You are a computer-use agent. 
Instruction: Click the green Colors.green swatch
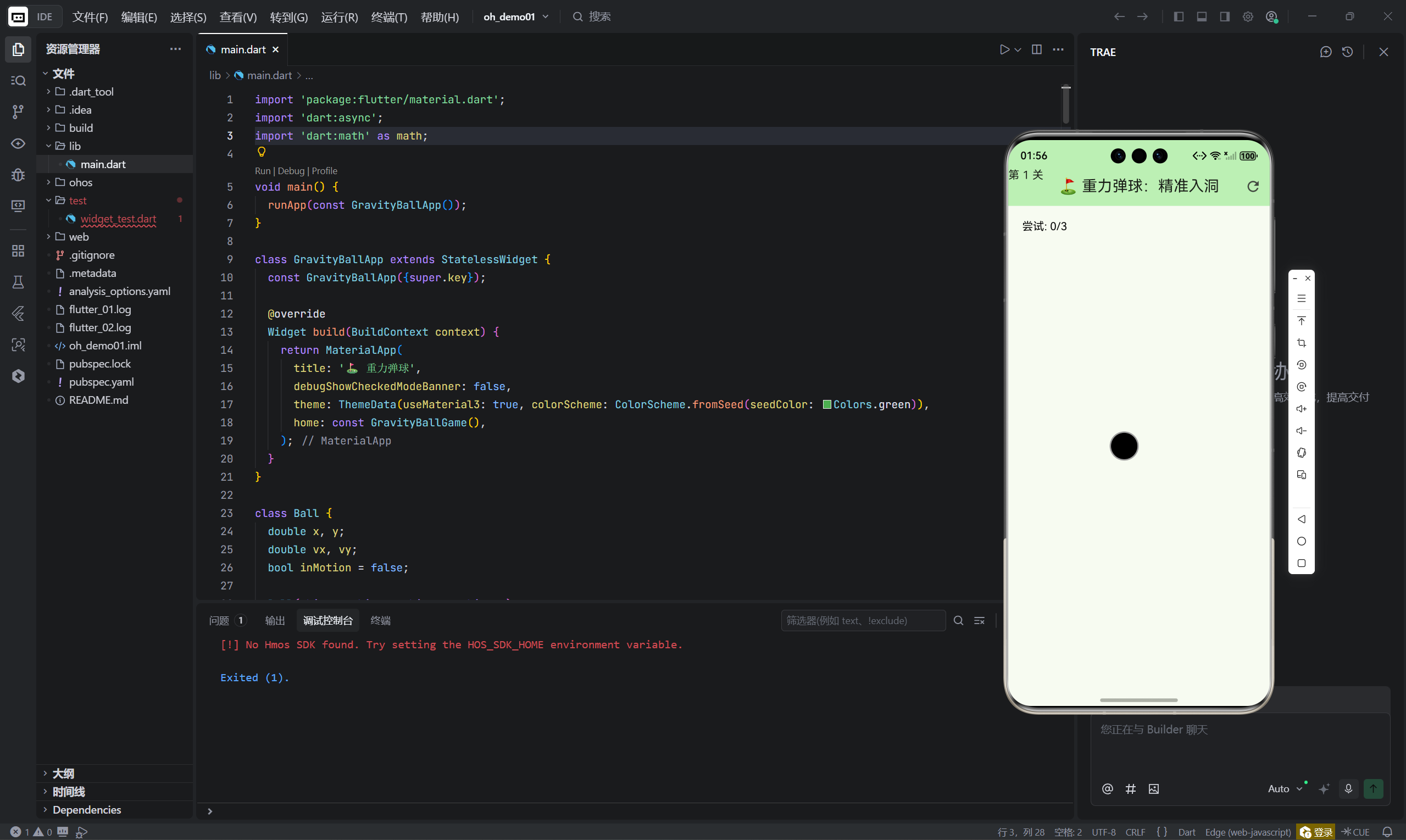click(827, 404)
